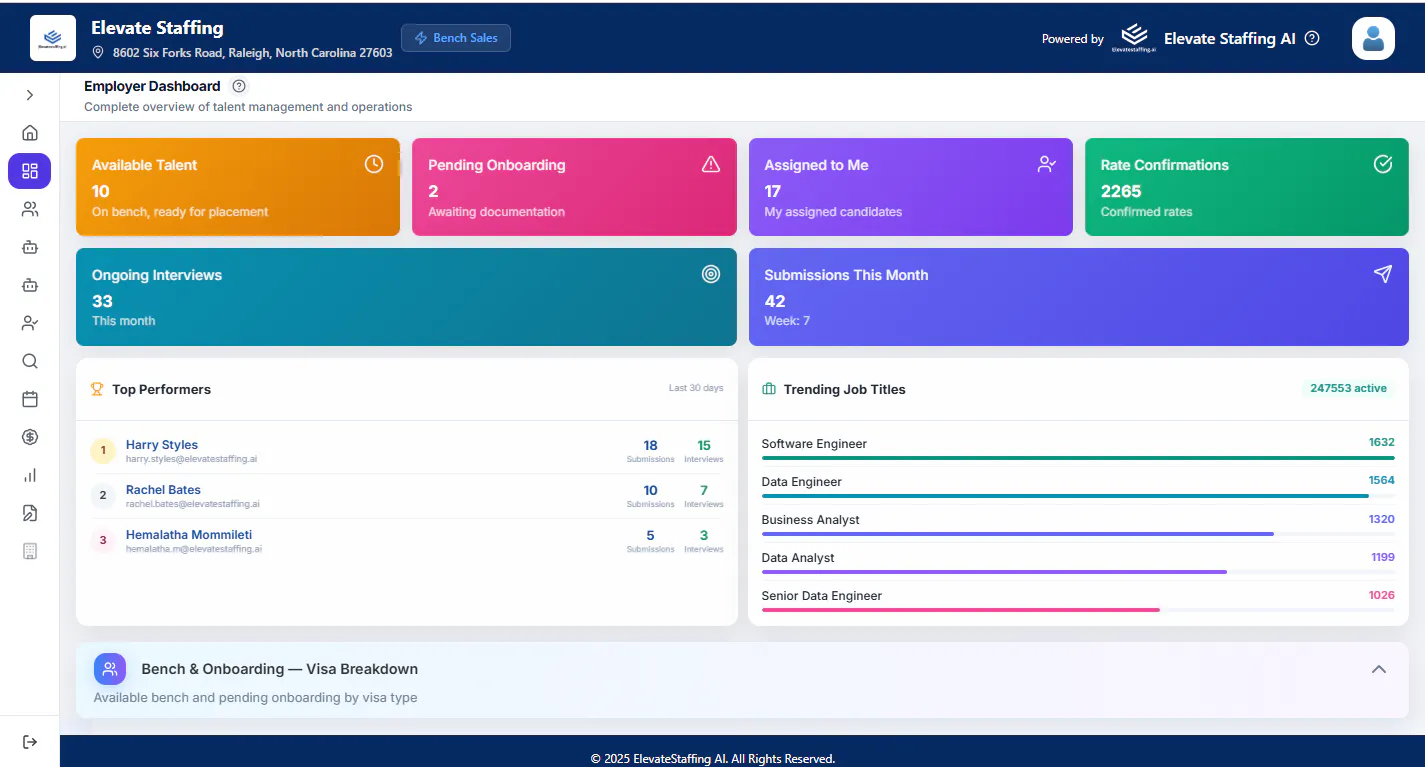Open the user-check sidebar icon
Screen dimensions: 1425x767
click(x=30, y=323)
